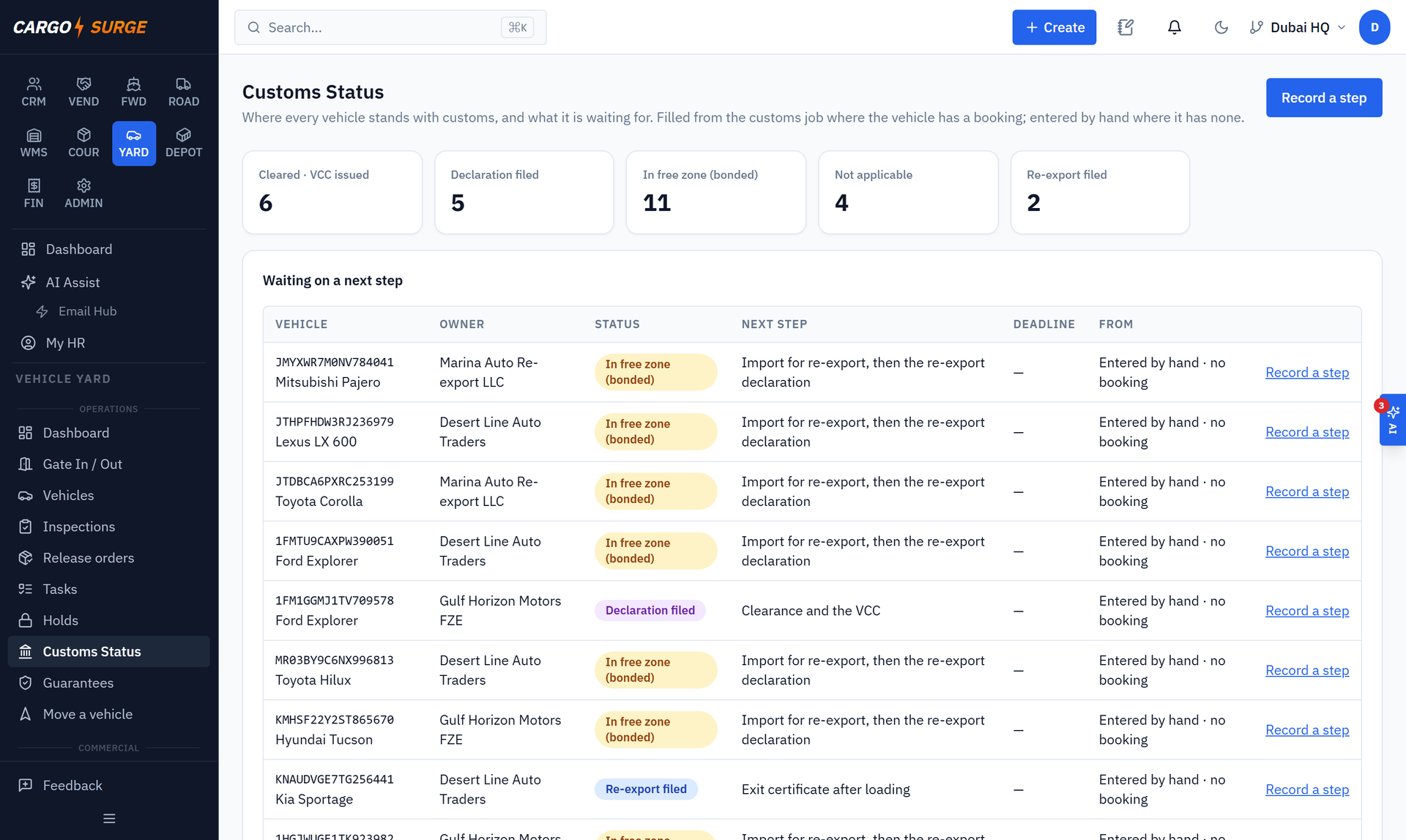Open Move a vehicle
Screen dimensions: 1406x840
(108, 714)
